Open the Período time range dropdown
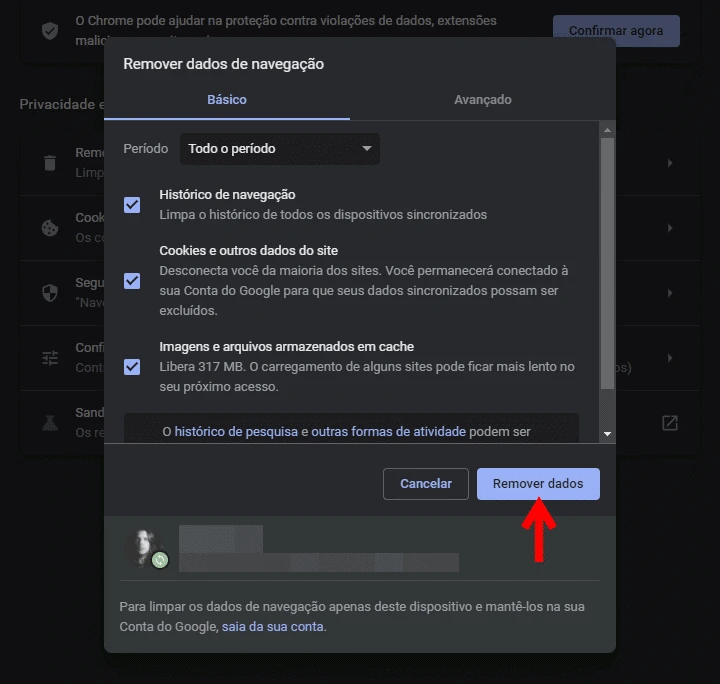The image size is (720, 684). coord(279,149)
